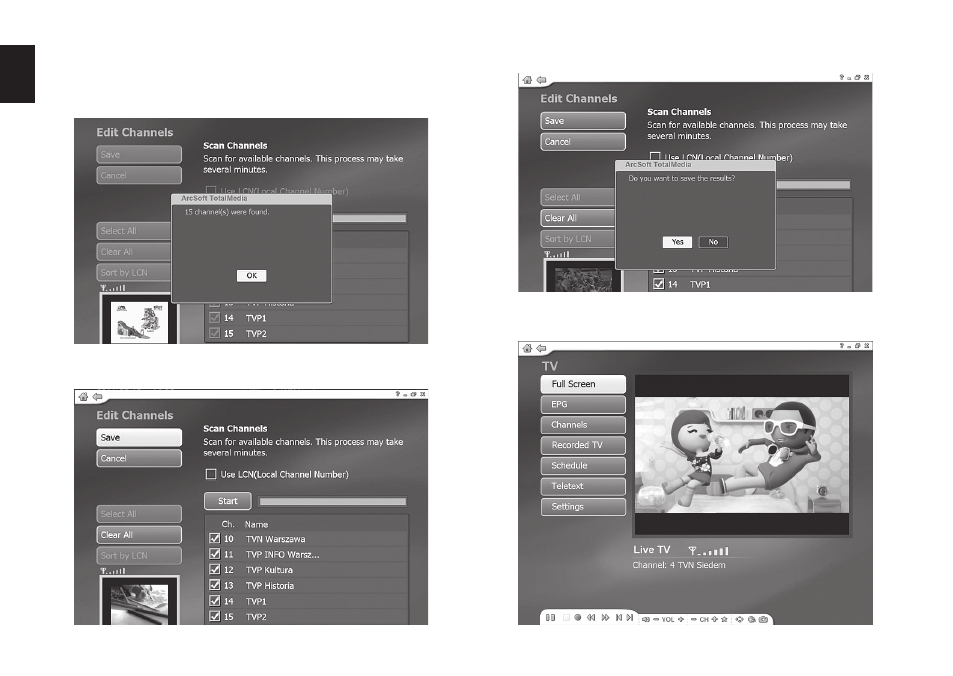The width and height of the screenshot is (953, 676).
Task: Click the Stop square in the TV toolbar
Action: pyautogui.click(x=566, y=618)
